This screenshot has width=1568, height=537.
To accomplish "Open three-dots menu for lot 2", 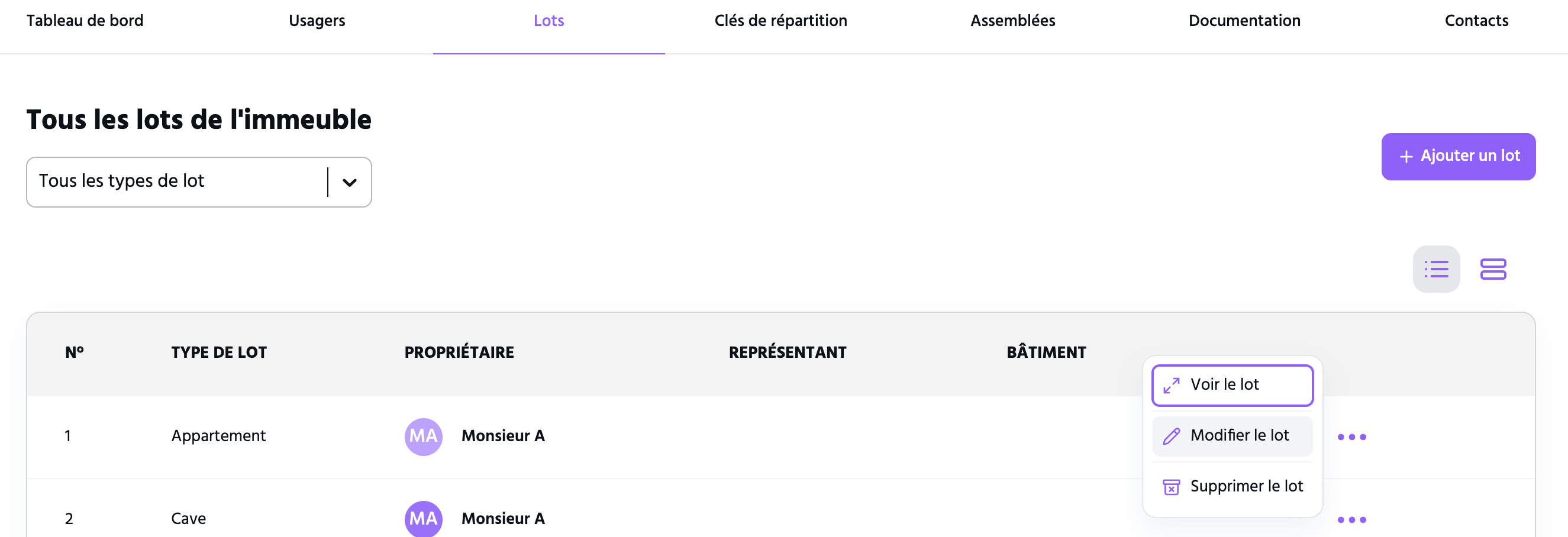I will [1351, 519].
